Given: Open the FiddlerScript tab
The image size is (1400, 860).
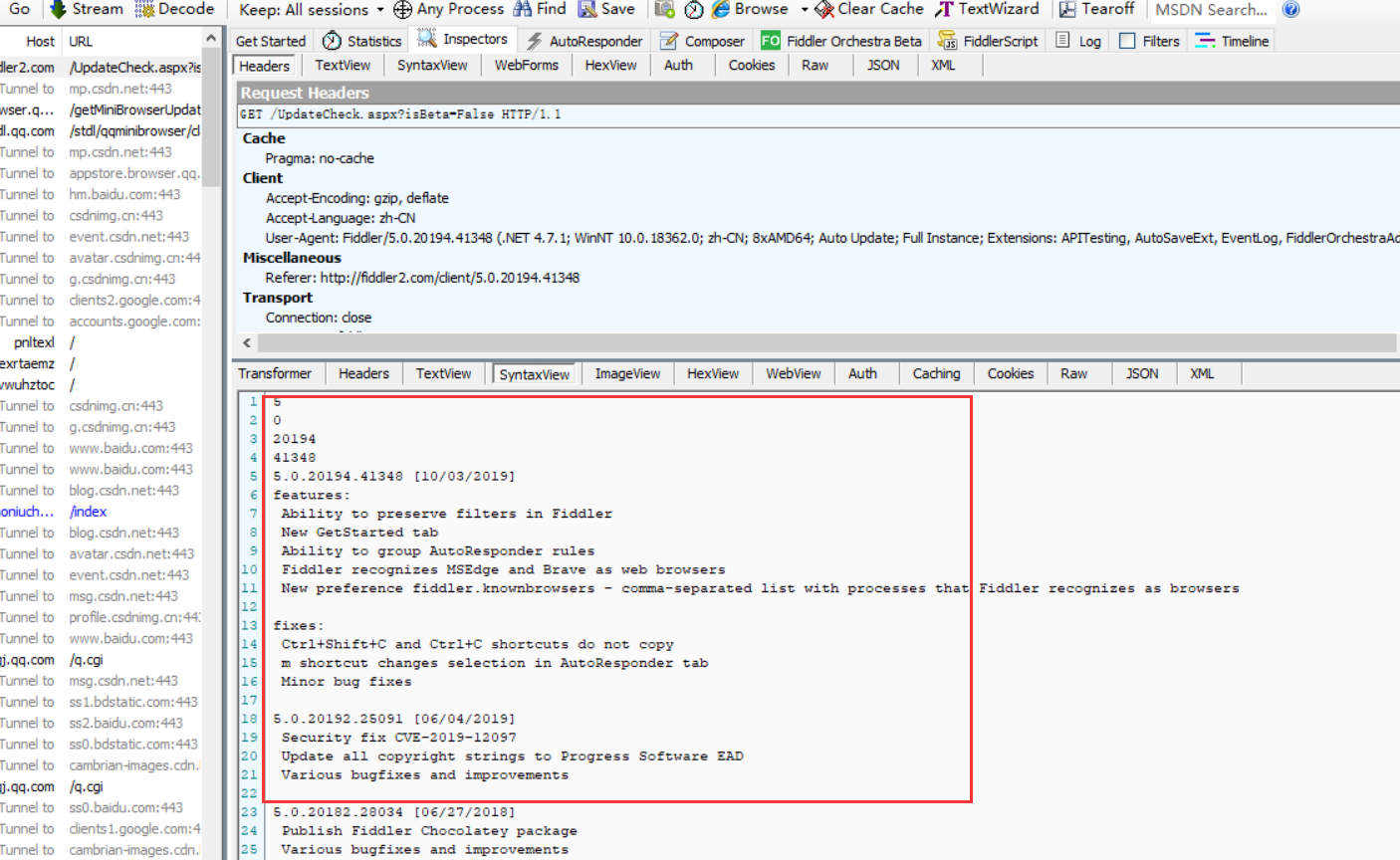Looking at the screenshot, I should (x=988, y=41).
